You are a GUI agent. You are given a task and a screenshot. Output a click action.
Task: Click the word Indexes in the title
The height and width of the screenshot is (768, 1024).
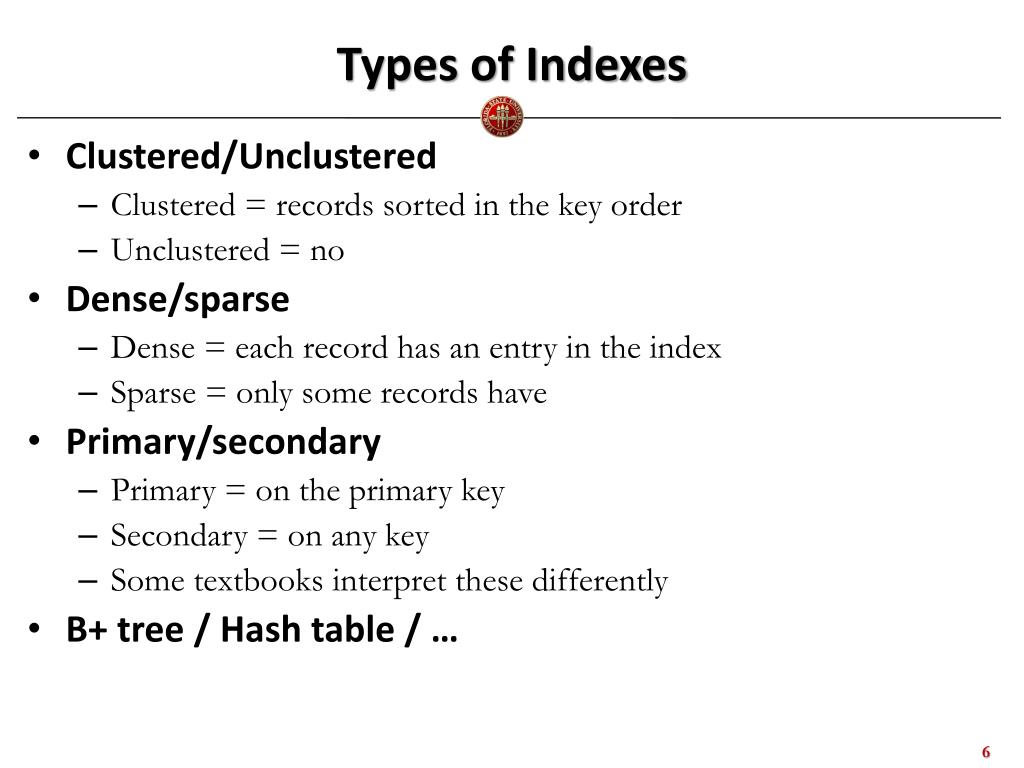(x=606, y=65)
